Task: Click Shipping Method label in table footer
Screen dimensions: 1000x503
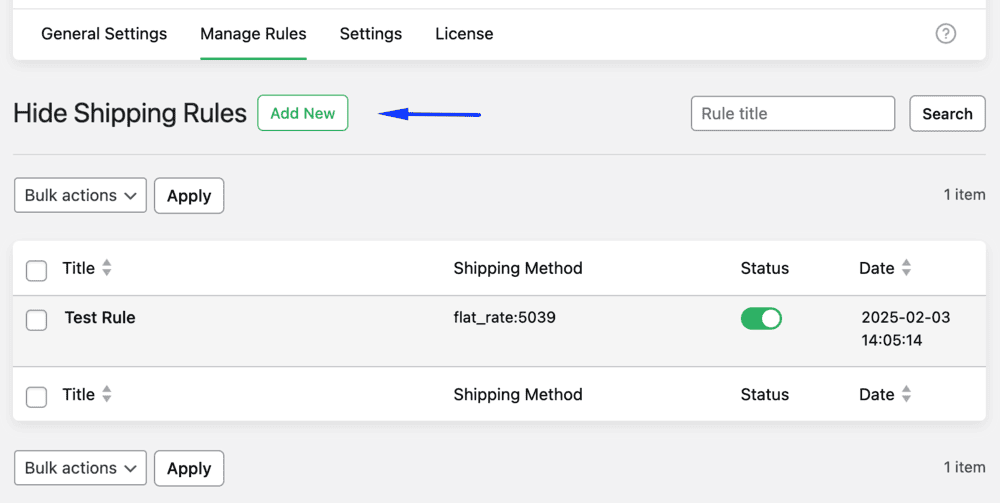Action: [x=518, y=395]
